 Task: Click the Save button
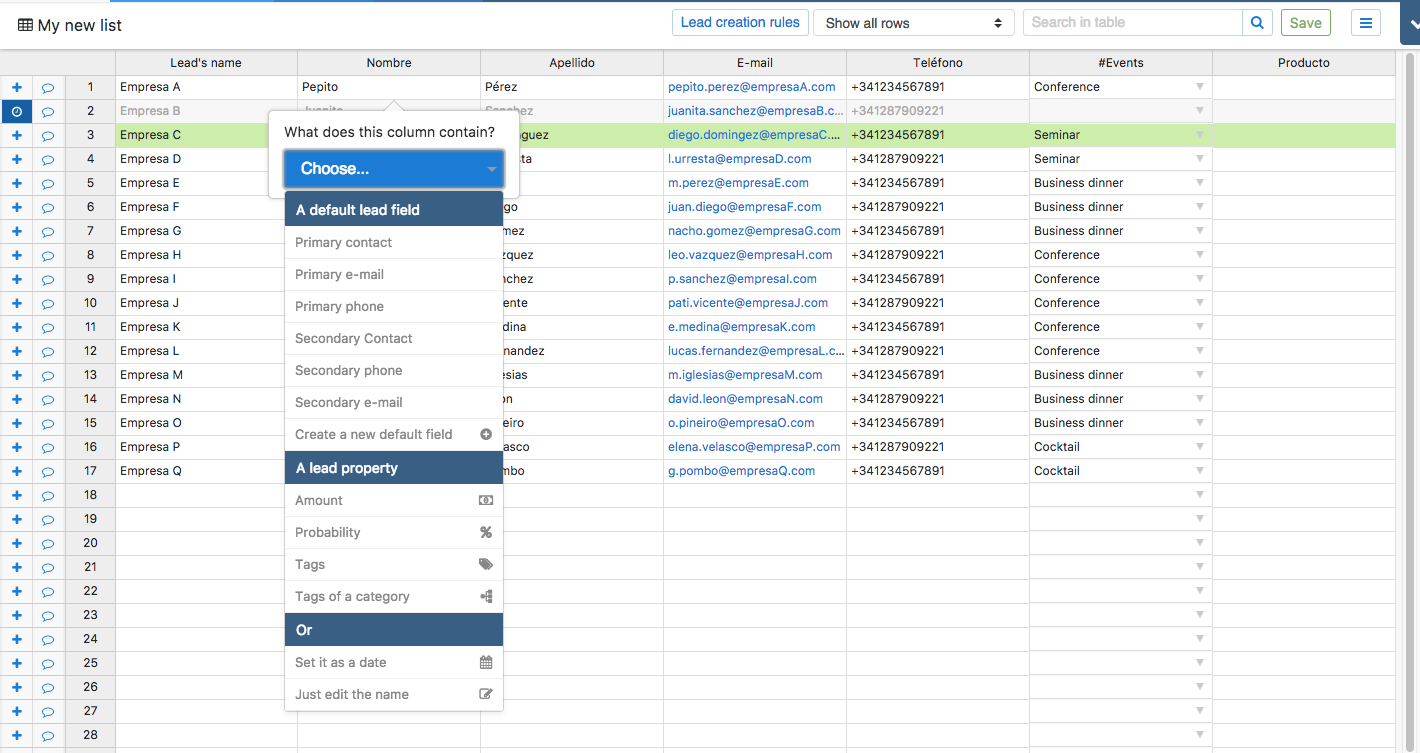(x=1305, y=21)
